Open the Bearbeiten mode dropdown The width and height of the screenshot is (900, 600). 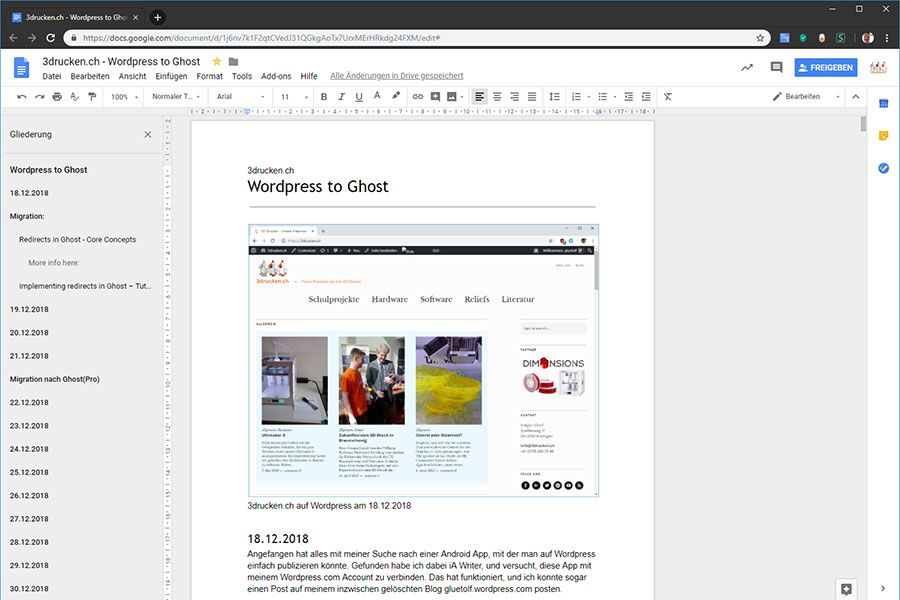806,96
